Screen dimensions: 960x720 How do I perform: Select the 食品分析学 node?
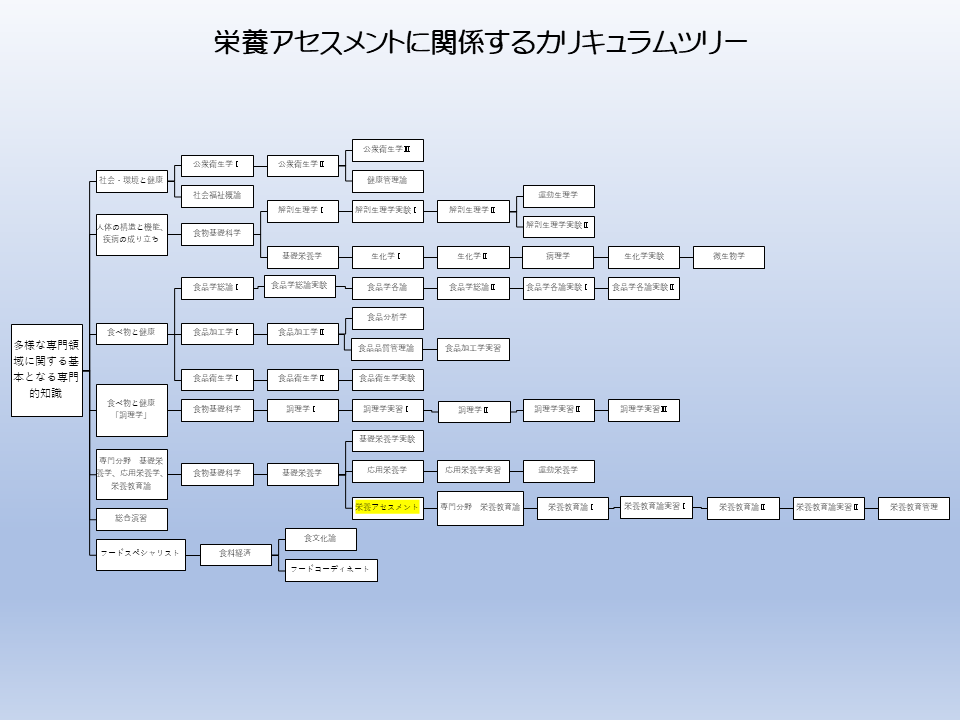click(x=387, y=318)
